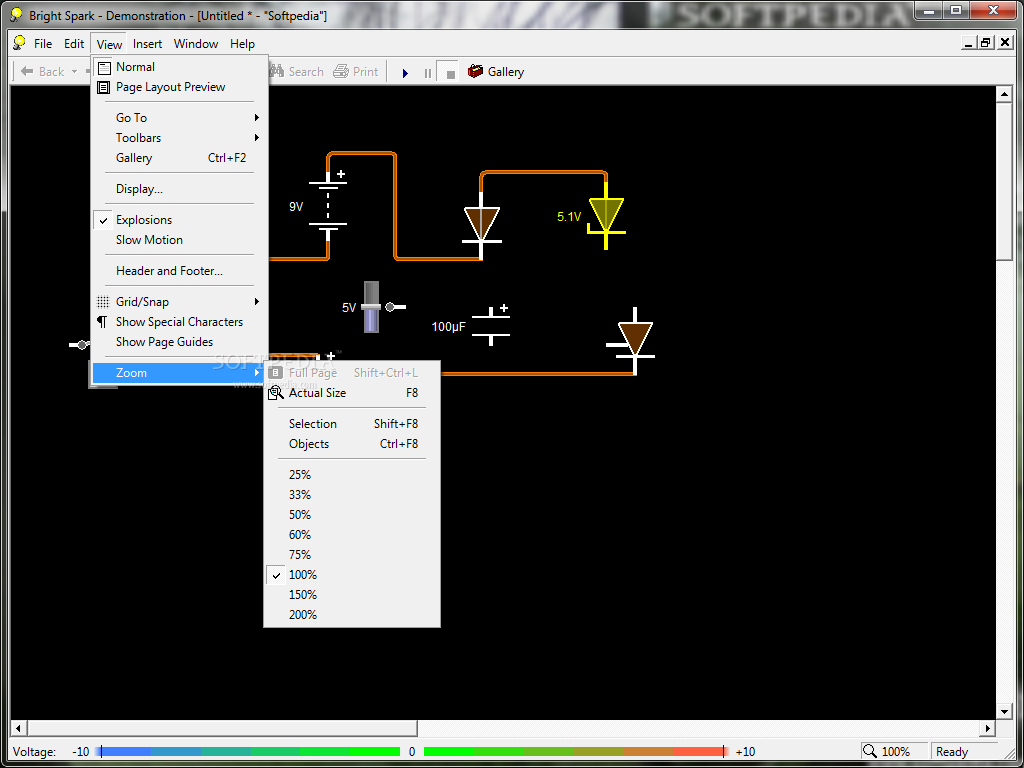Click the highlighted Zoom menu entry
The width and height of the screenshot is (1024, 768).
click(178, 373)
